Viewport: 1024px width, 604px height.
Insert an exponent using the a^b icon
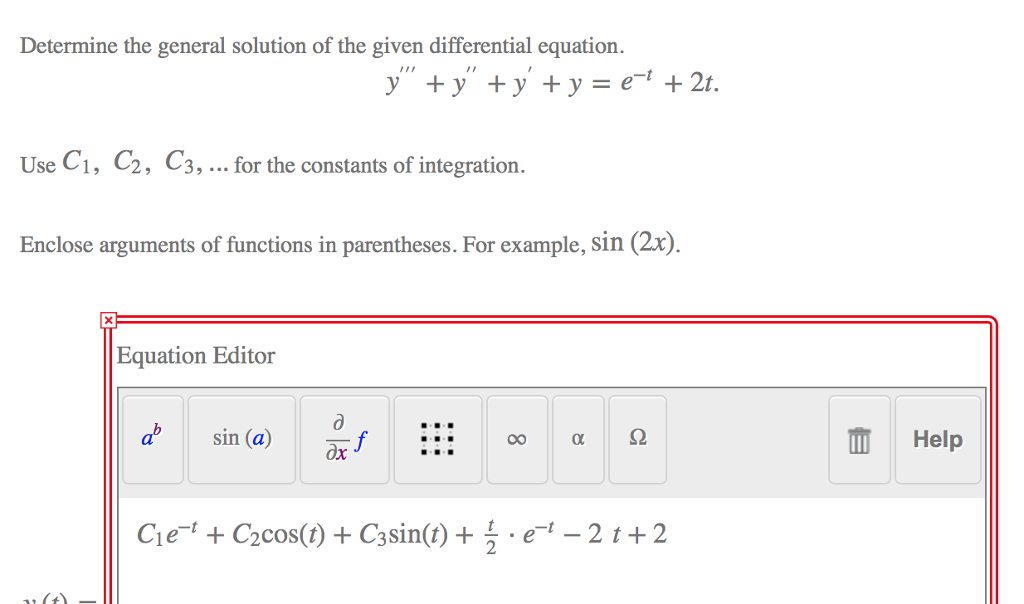[152, 438]
